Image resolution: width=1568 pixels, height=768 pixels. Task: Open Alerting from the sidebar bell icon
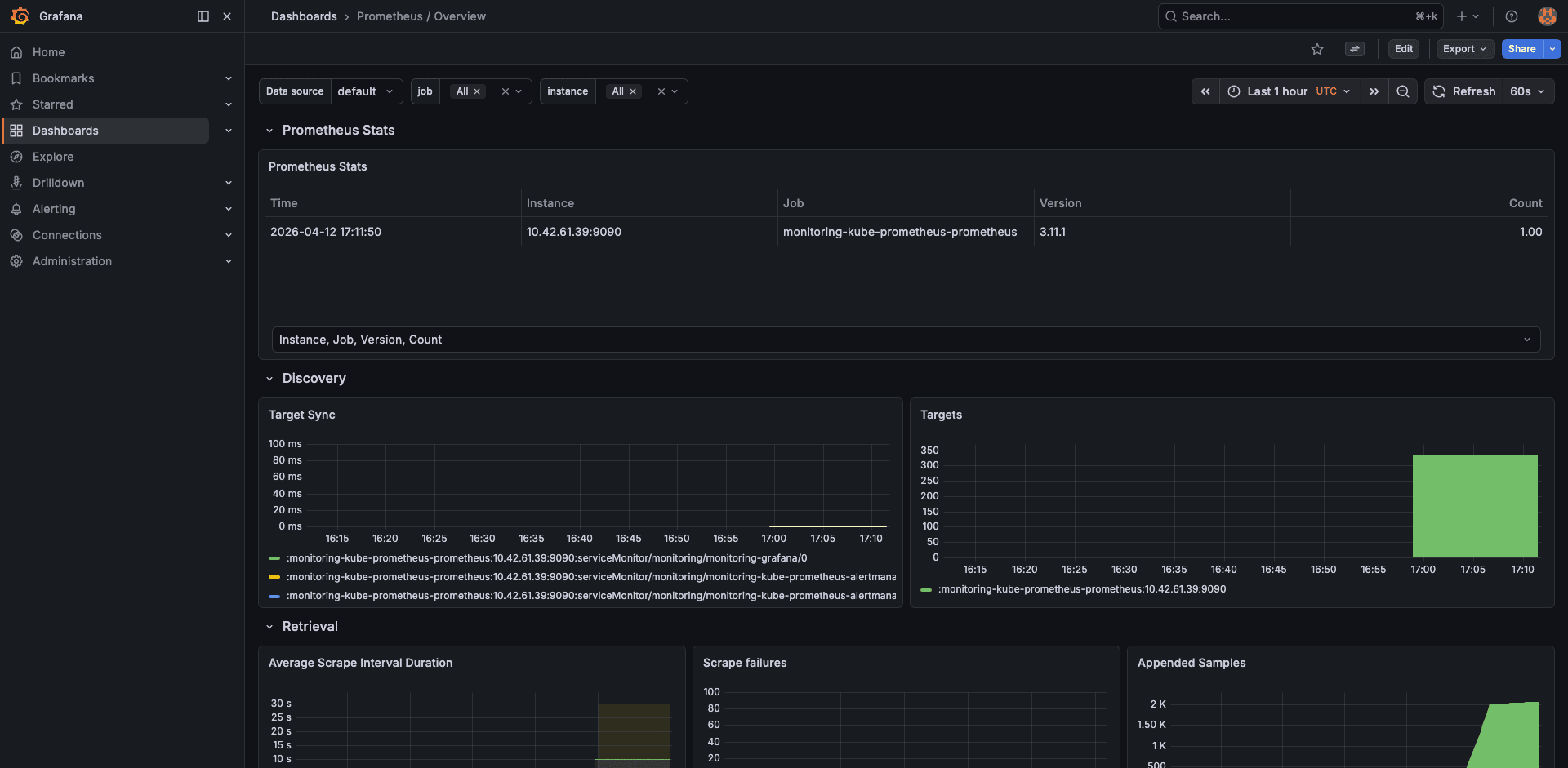(x=16, y=209)
